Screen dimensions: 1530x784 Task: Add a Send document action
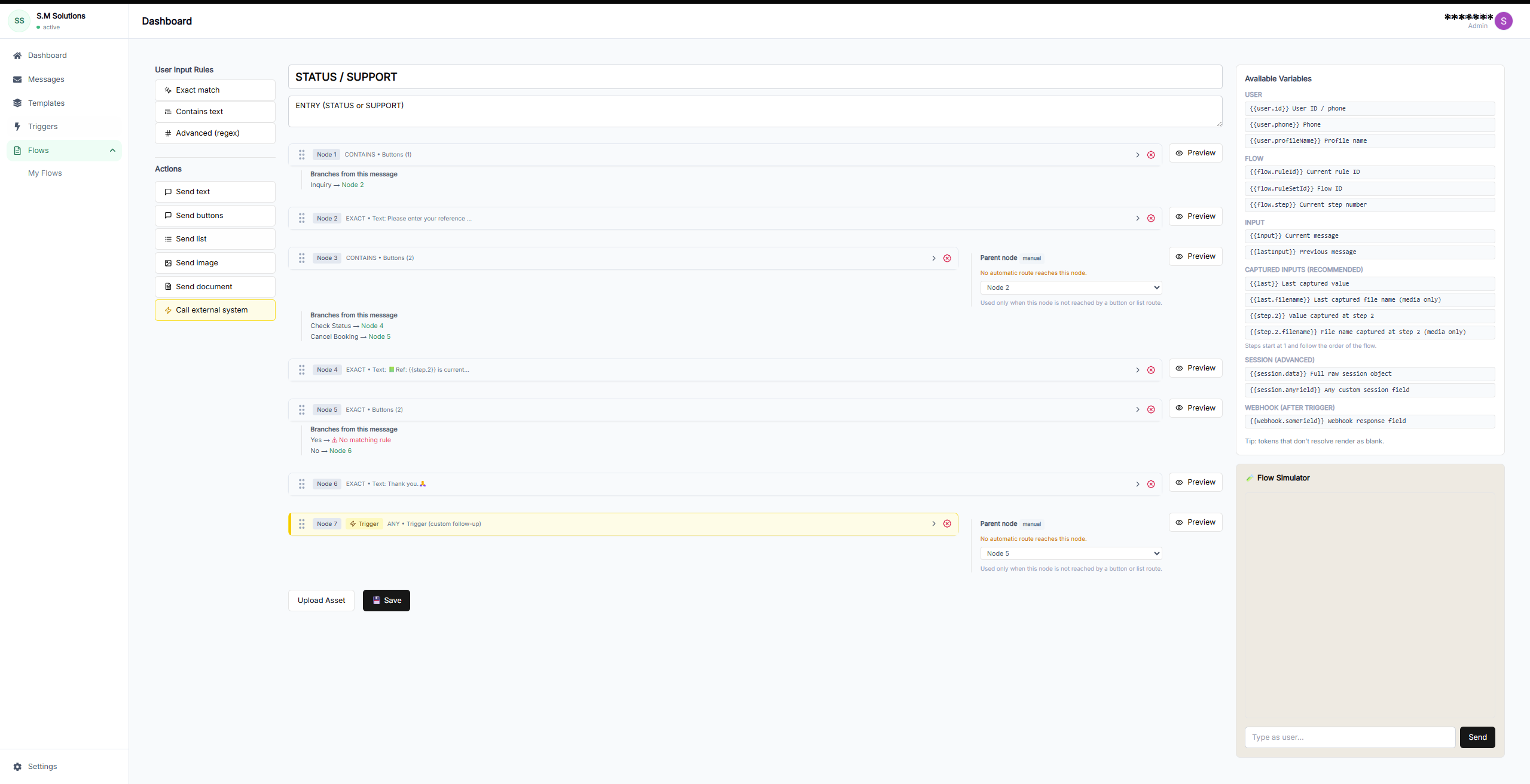point(215,287)
